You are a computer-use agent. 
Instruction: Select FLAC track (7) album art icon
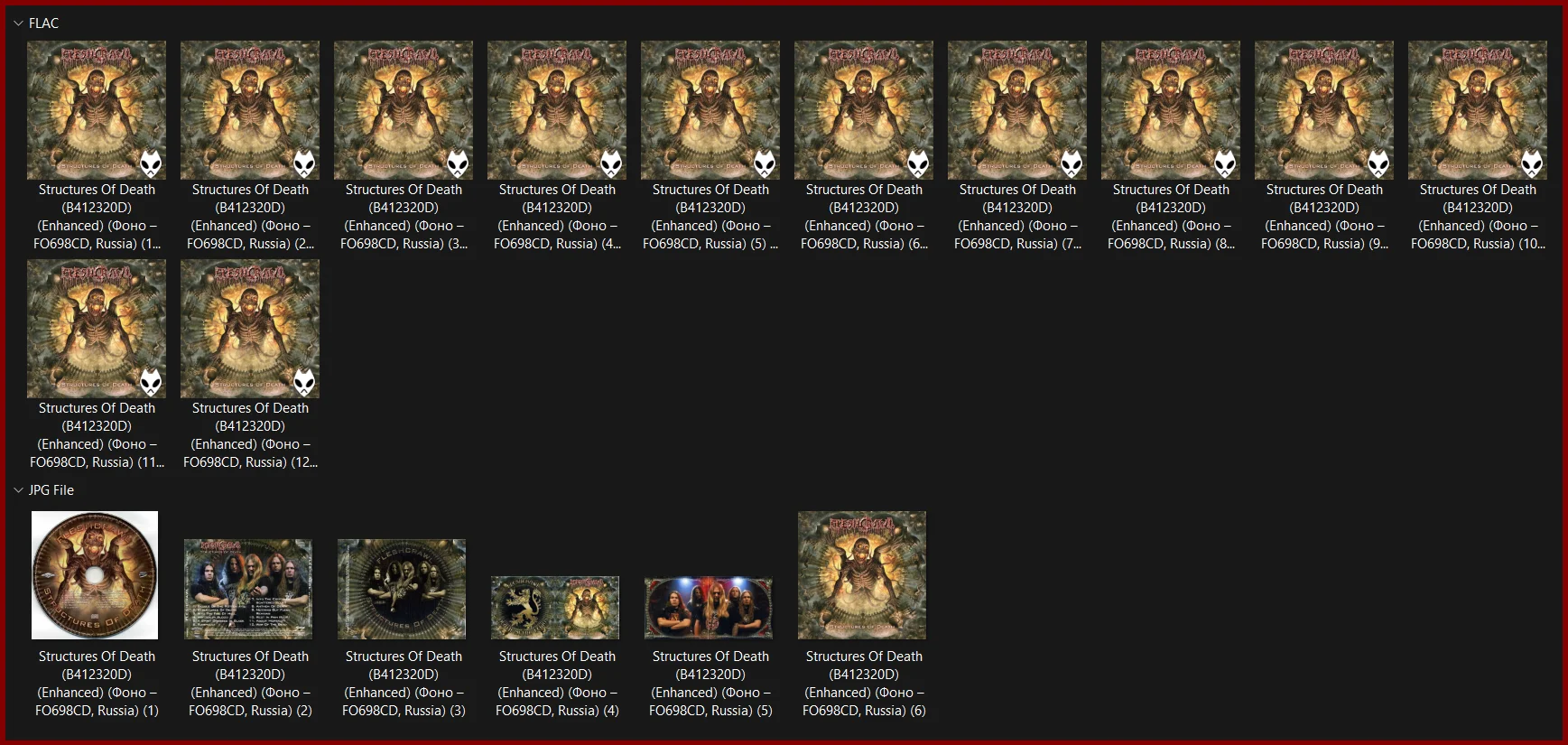(1017, 110)
